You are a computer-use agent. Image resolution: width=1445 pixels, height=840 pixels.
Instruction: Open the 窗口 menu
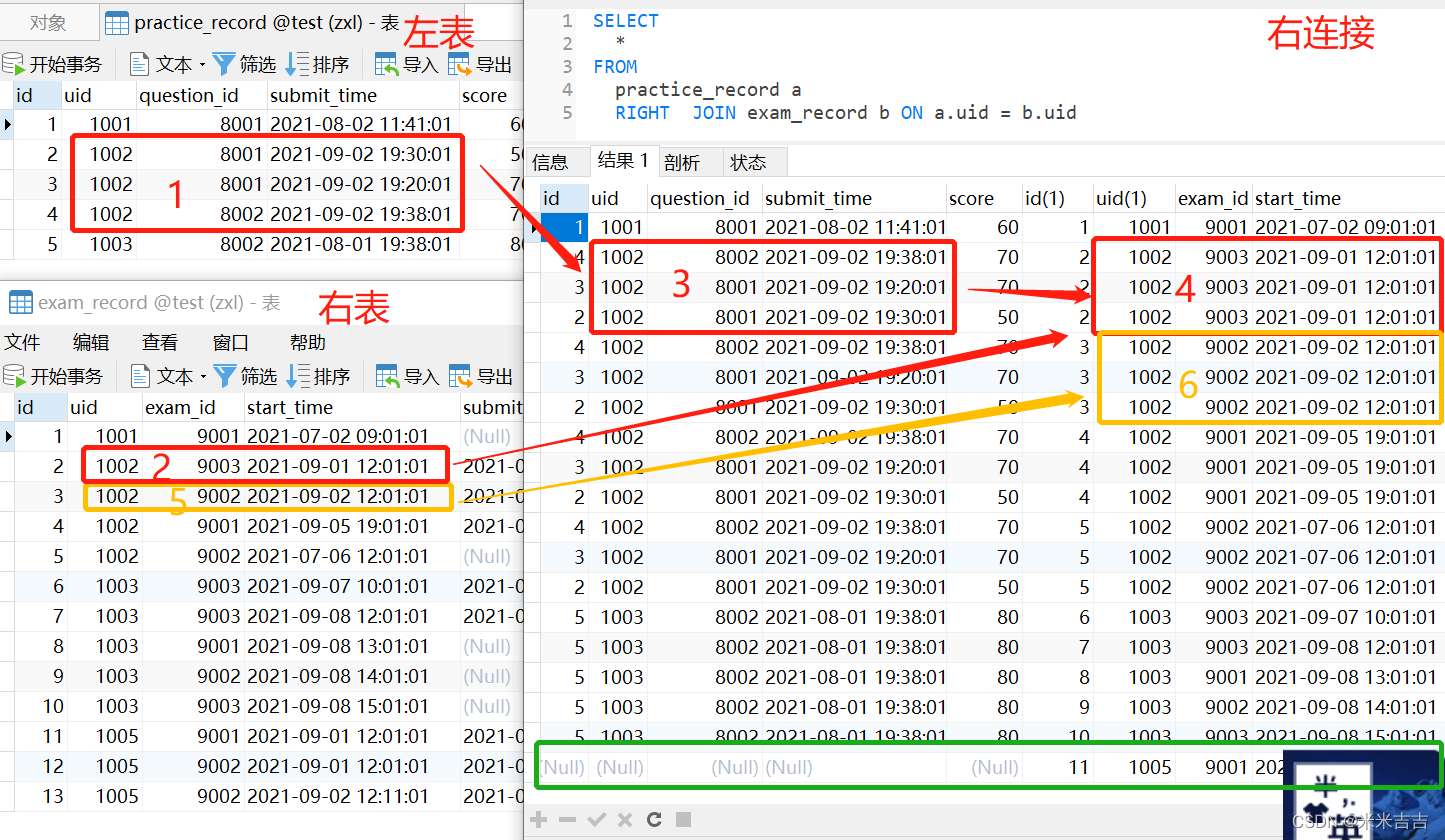(231, 343)
